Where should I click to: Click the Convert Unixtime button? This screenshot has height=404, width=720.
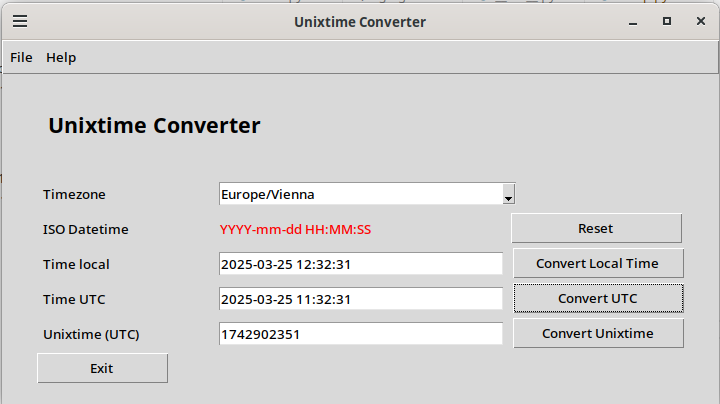598,333
